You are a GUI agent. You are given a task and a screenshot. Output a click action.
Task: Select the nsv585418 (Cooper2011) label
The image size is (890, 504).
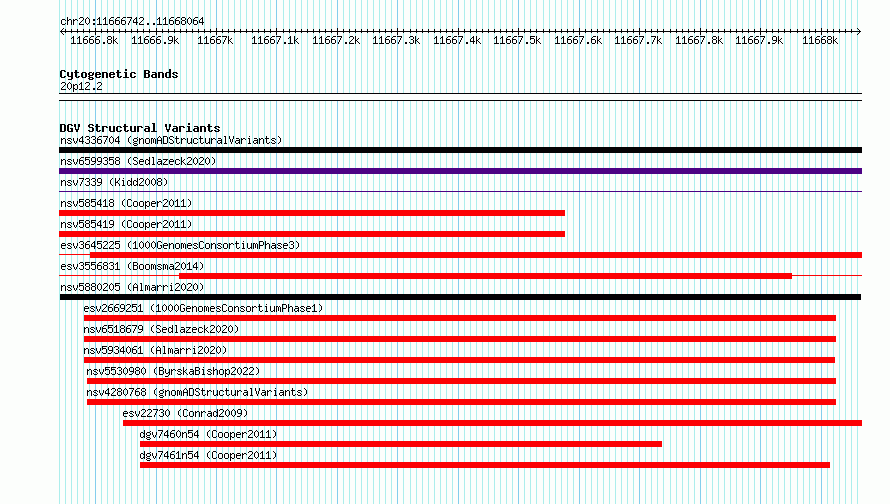coord(126,203)
